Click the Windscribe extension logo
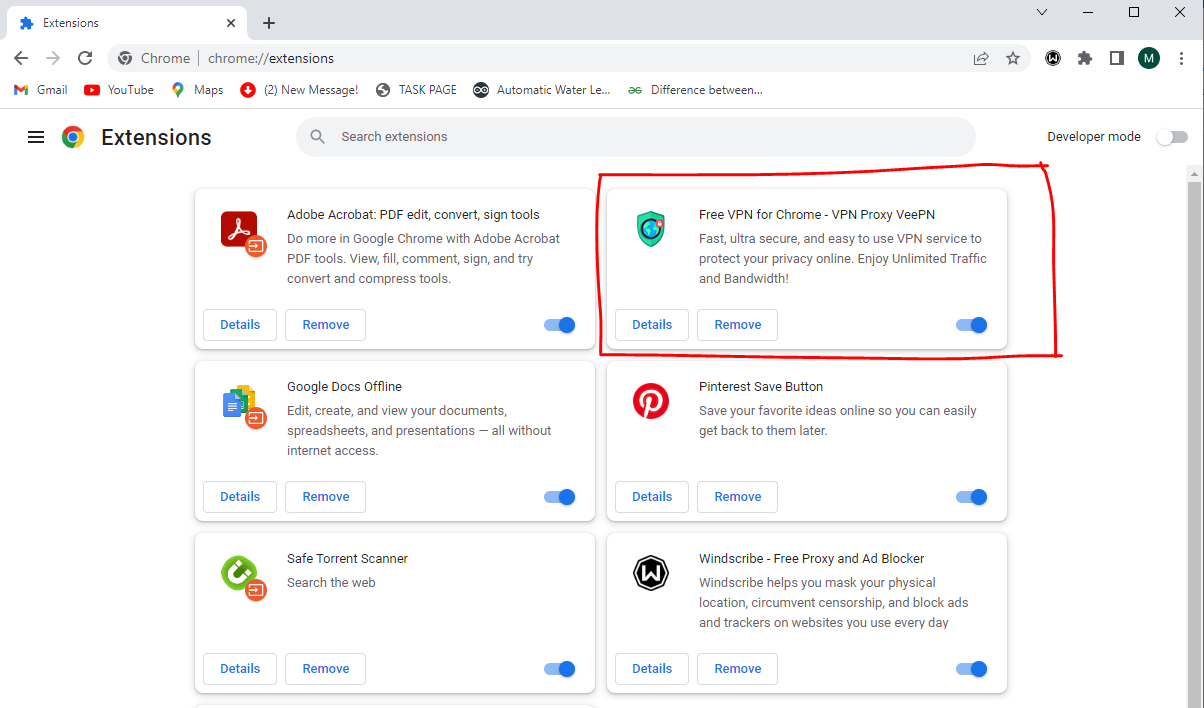1204x708 pixels. click(651, 573)
